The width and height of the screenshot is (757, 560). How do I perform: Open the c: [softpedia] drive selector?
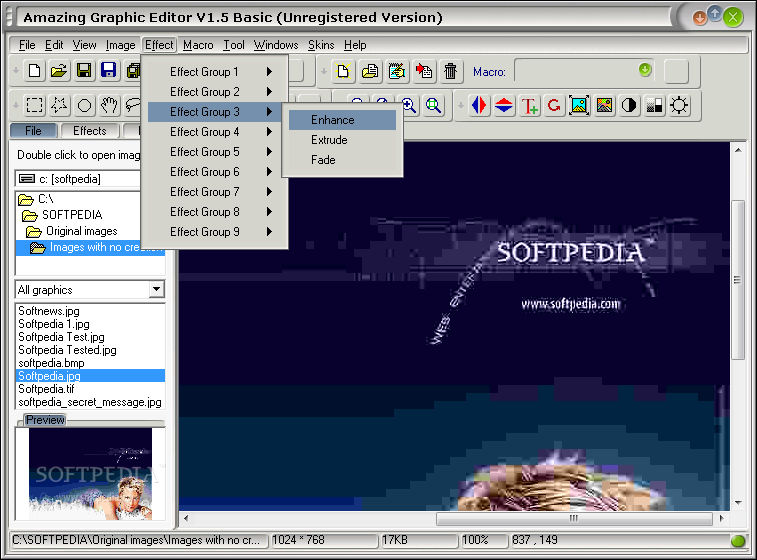click(x=78, y=179)
